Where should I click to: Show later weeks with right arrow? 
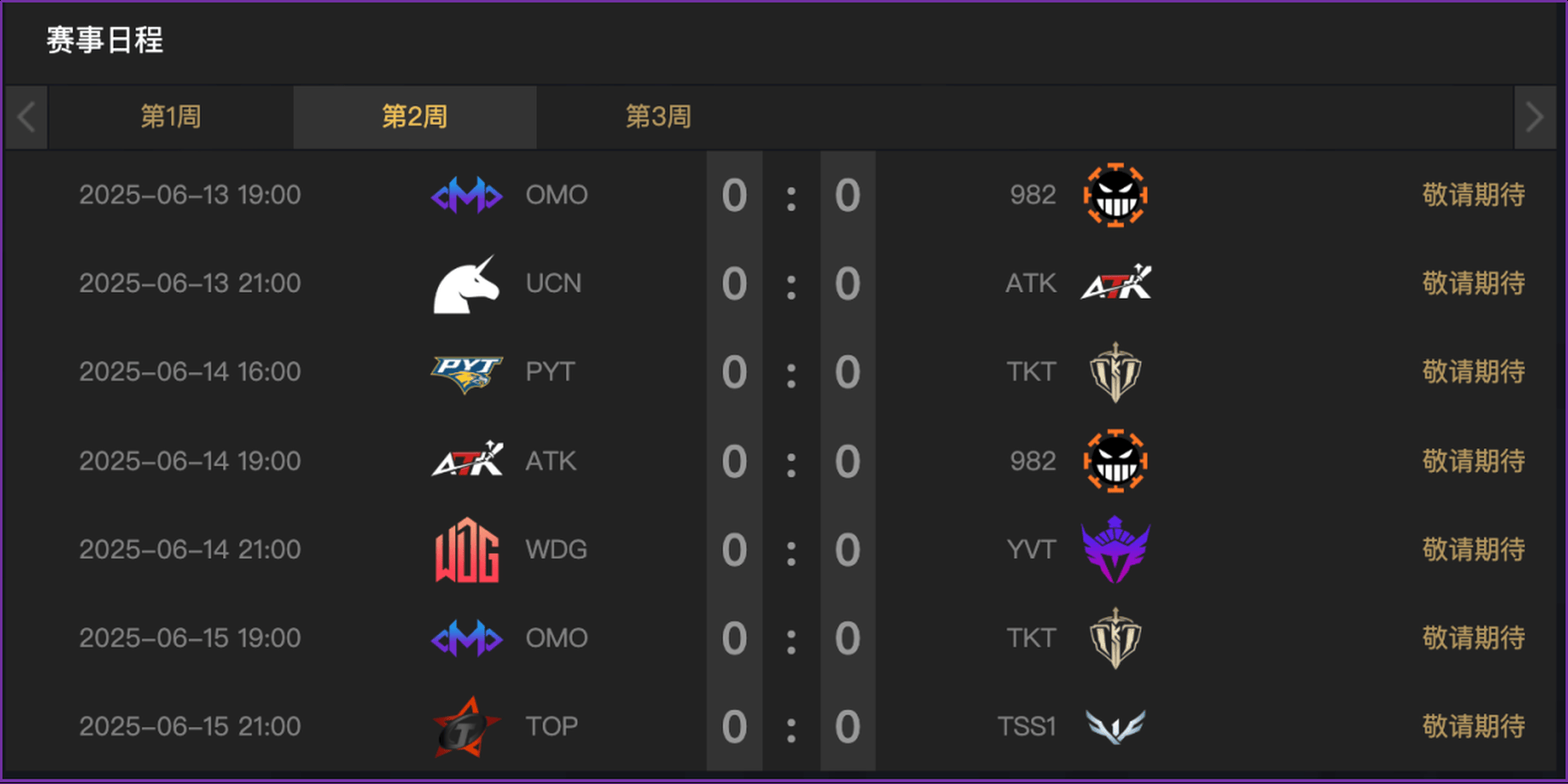[1535, 117]
